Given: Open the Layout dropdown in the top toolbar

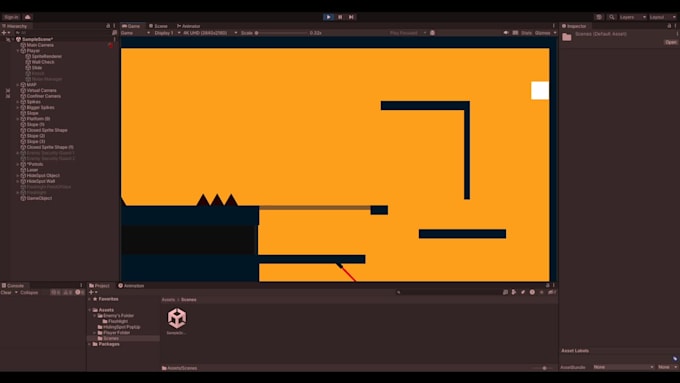Looking at the screenshot, I should 662,17.
